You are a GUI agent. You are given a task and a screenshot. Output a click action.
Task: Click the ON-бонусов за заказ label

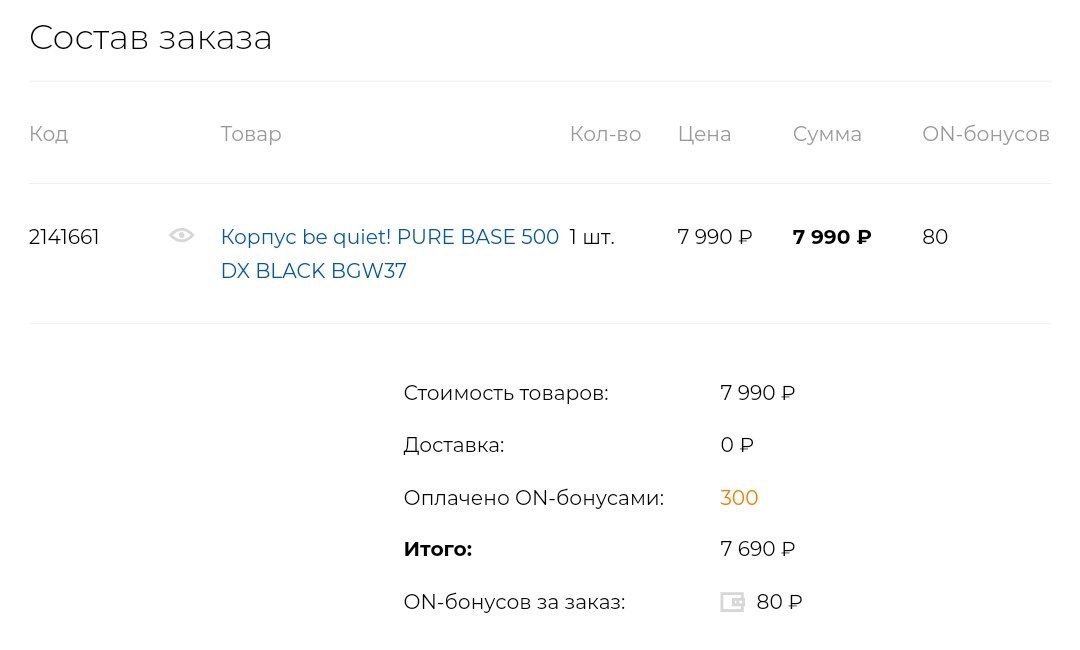(514, 602)
